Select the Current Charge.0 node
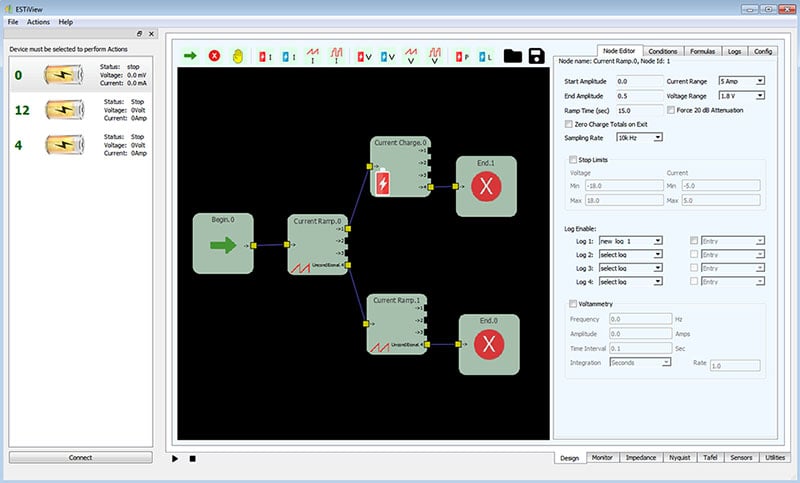The height and width of the screenshot is (483, 800). point(401,167)
